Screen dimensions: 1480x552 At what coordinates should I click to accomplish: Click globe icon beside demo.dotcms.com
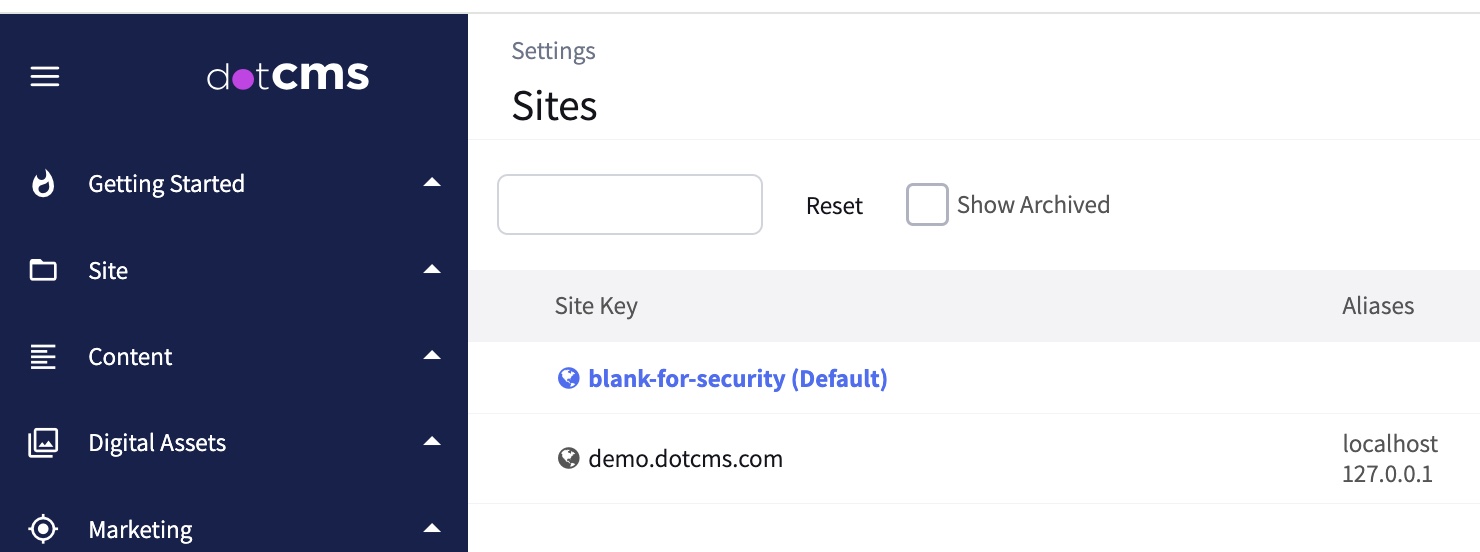pos(568,459)
